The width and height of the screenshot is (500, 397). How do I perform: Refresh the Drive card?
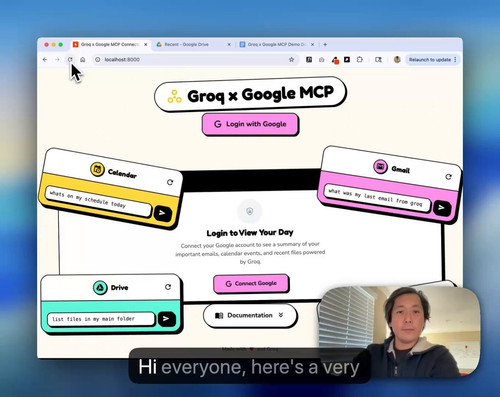[x=168, y=287]
